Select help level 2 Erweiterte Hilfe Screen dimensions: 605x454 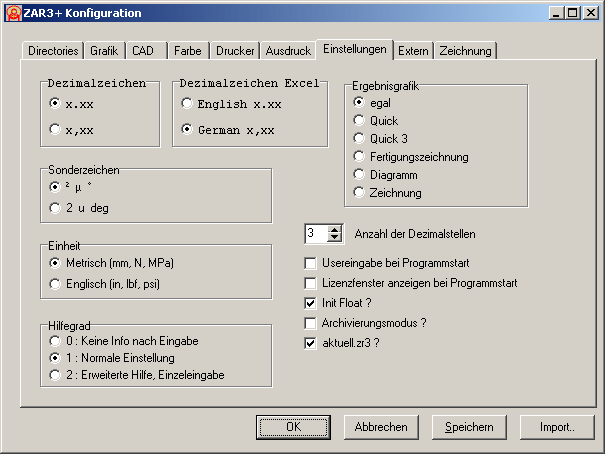coord(54,375)
